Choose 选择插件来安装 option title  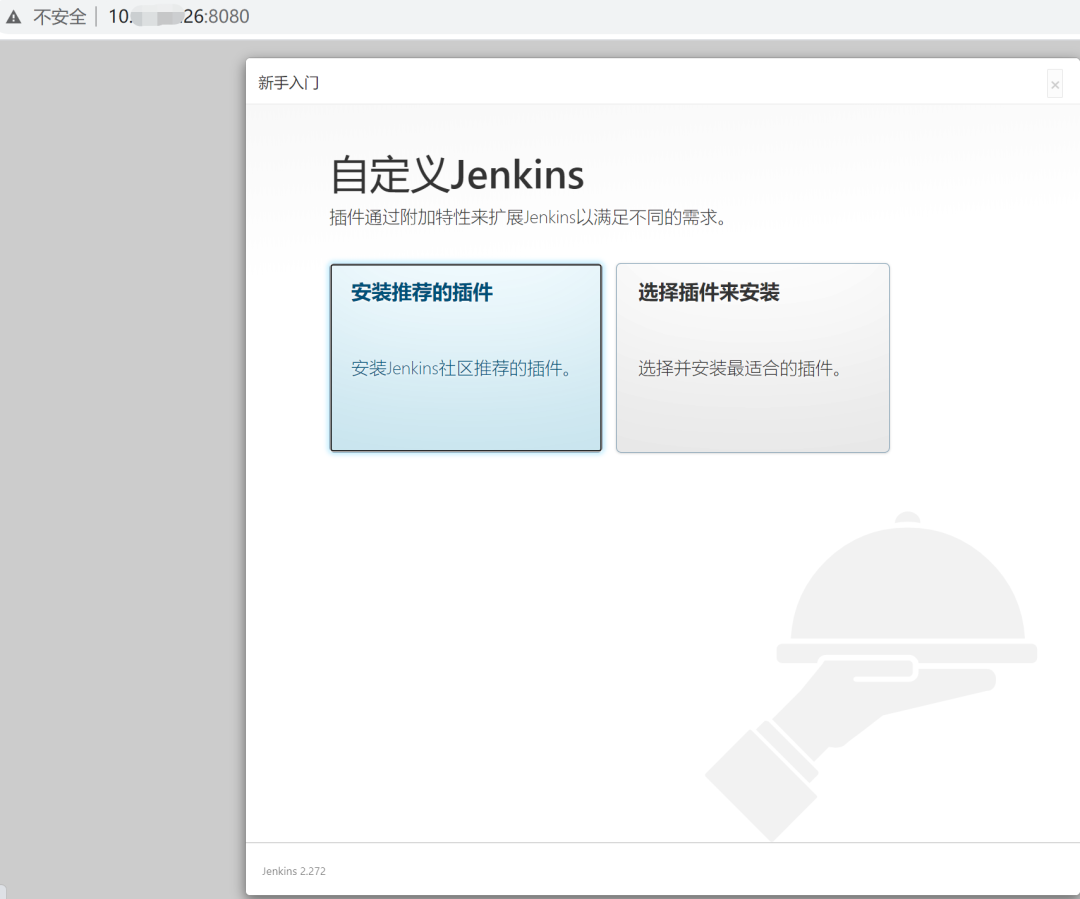pyautogui.click(x=709, y=293)
